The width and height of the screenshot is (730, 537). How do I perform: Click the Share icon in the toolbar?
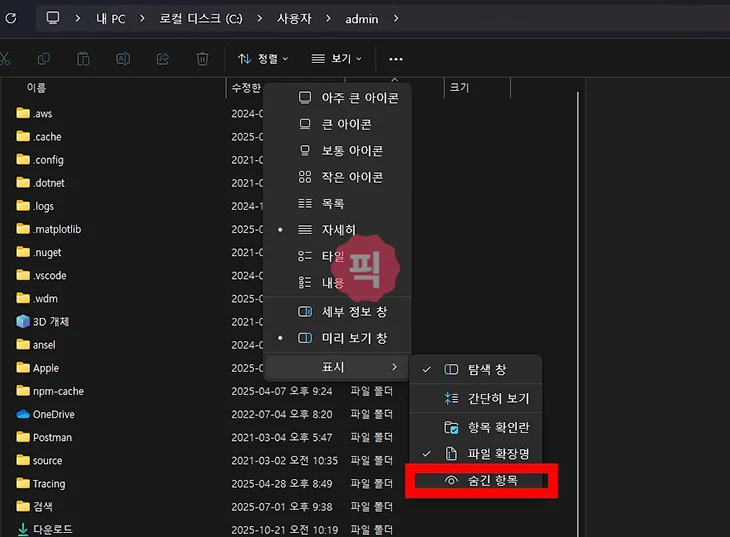(x=163, y=59)
